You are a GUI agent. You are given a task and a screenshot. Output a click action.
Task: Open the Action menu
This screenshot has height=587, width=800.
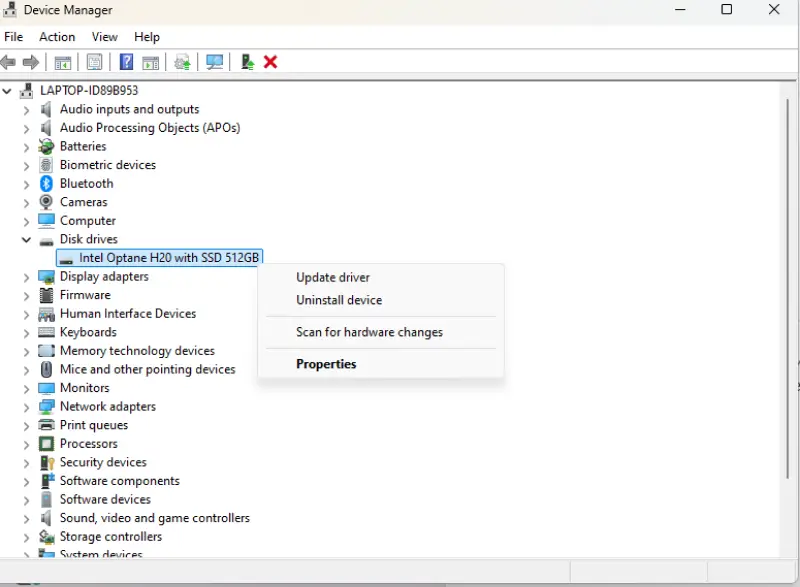(x=56, y=36)
